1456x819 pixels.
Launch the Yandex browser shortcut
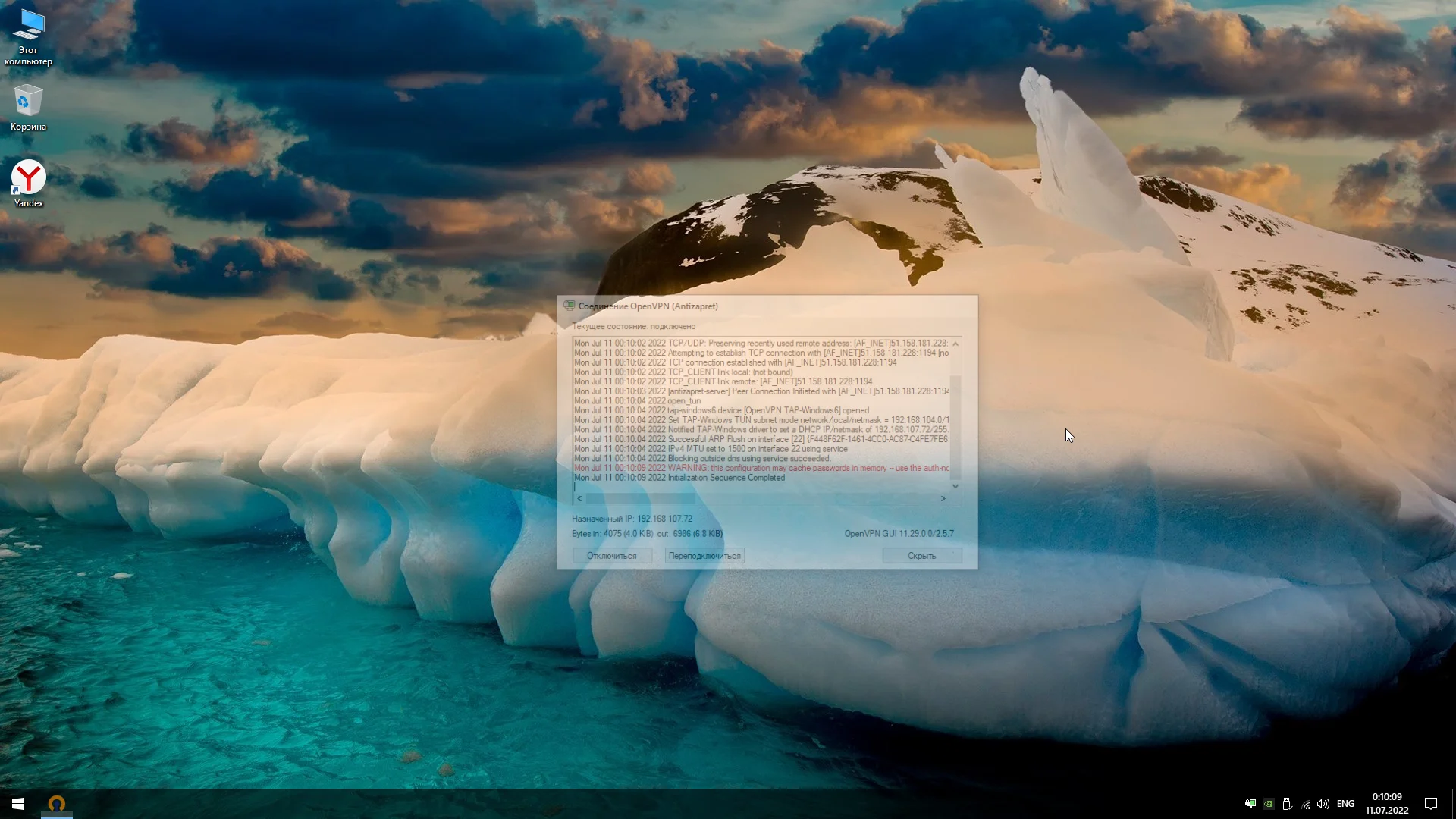pos(28,183)
